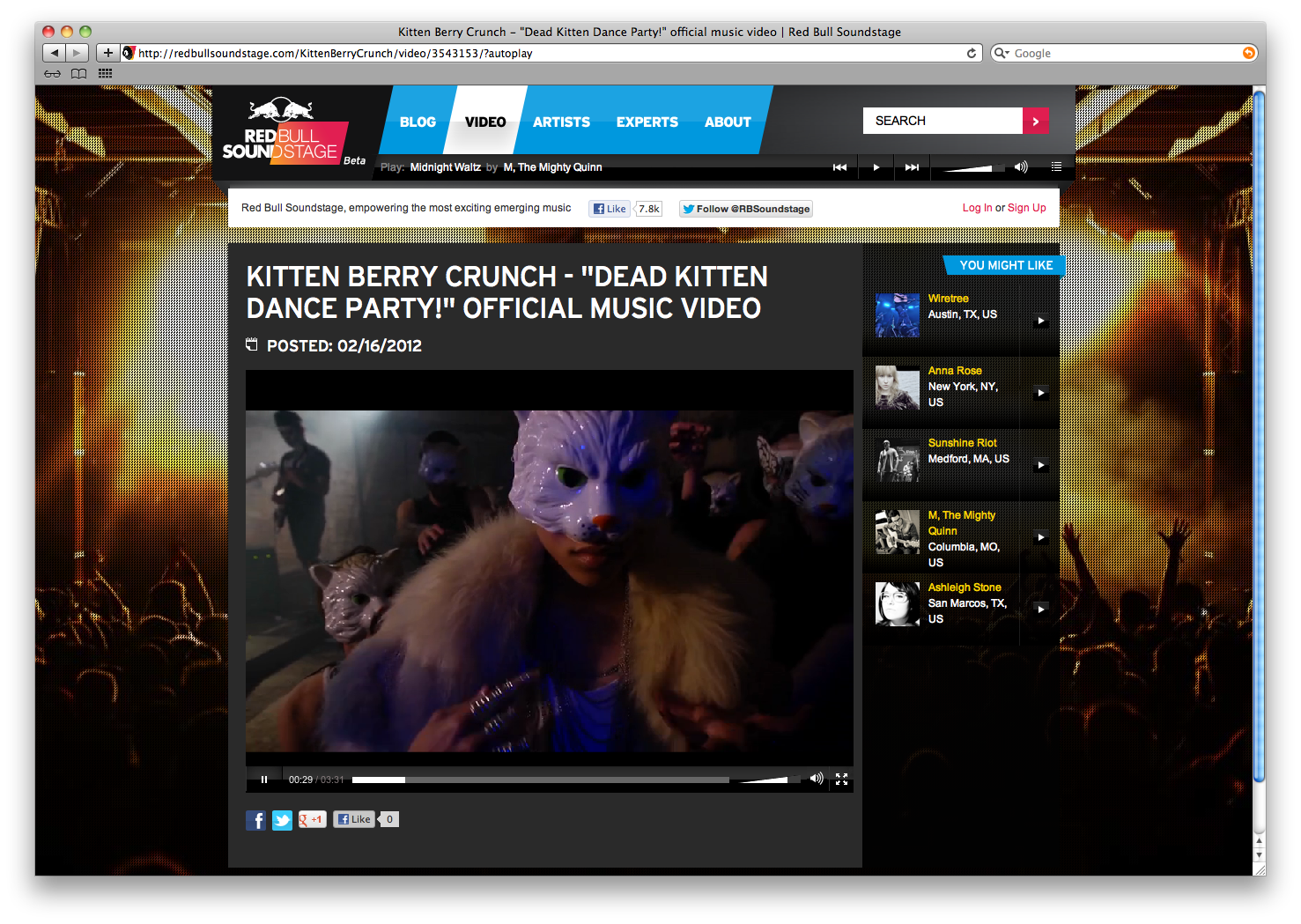Click into the site SEARCH field
The height and width of the screenshot is (924, 1301).
pyautogui.click(x=942, y=121)
